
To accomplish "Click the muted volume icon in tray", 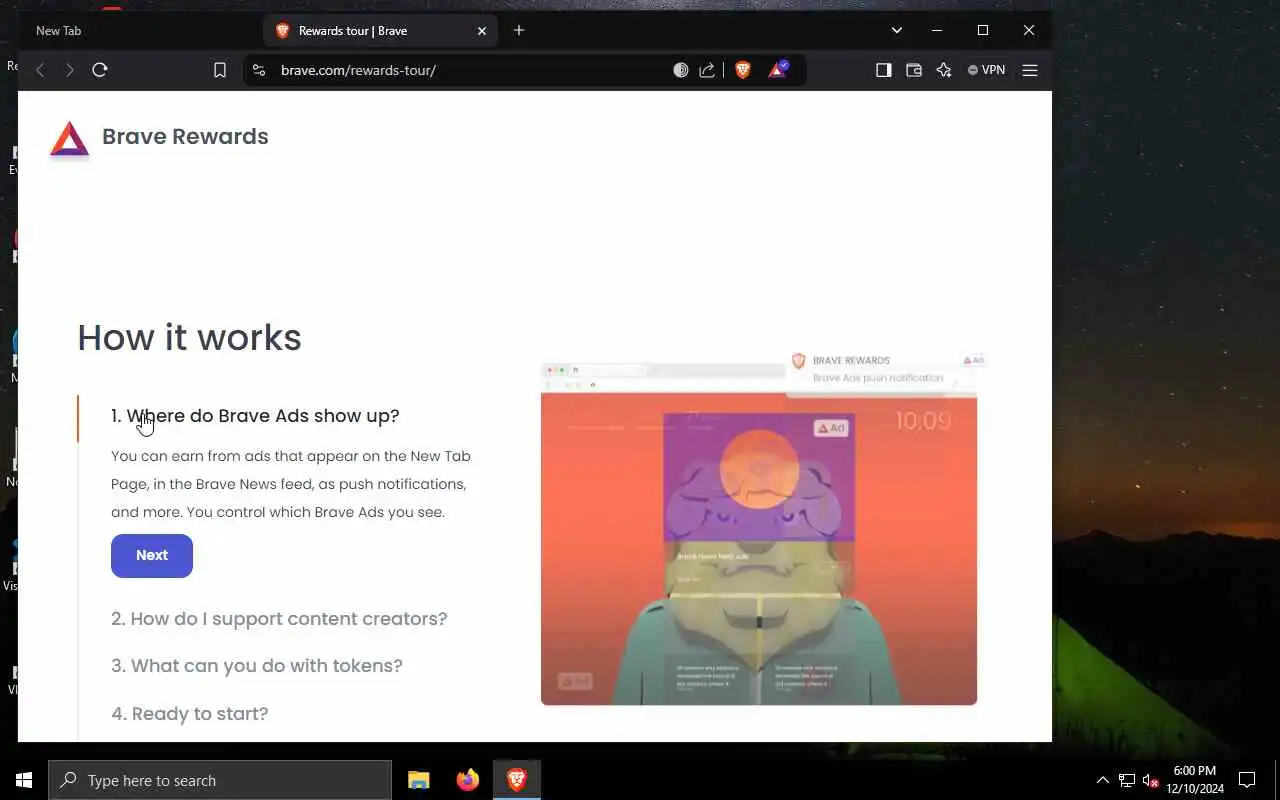I will click(1151, 780).
